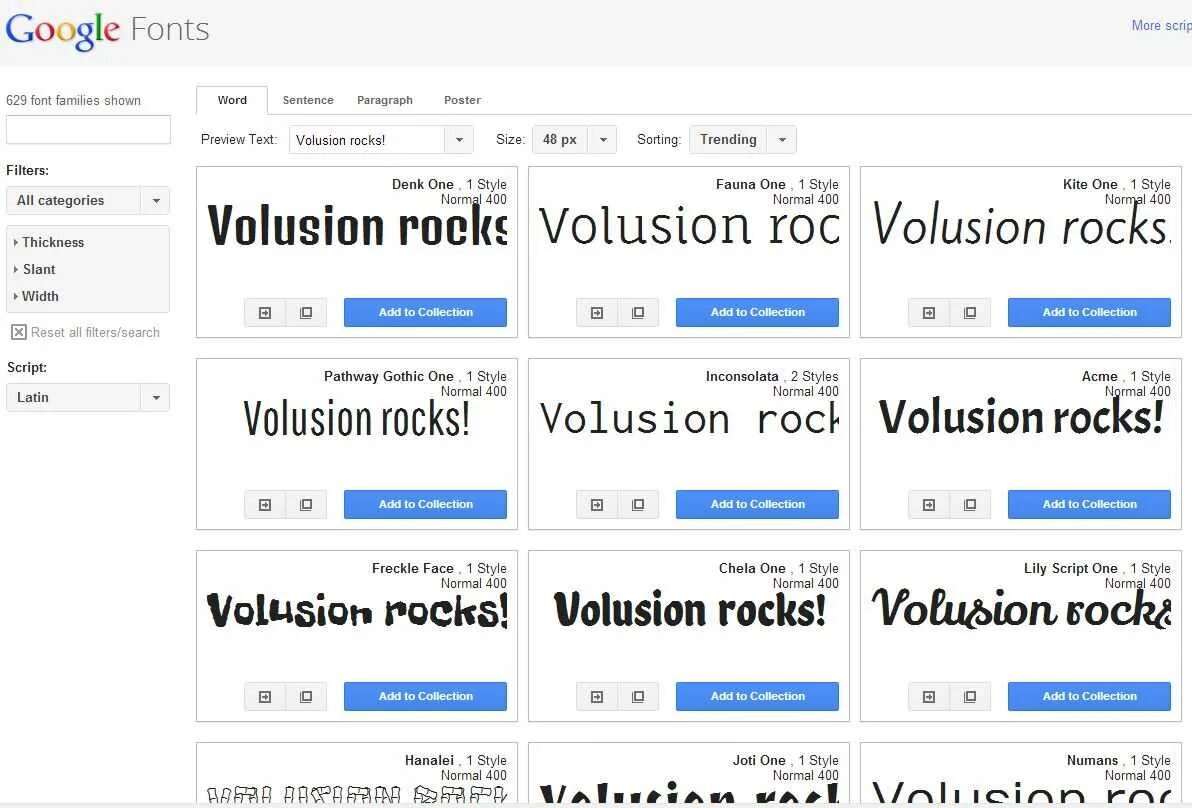Viewport: 1192px width, 808px height.
Task: Click pop-out icon on Denk One card
Action: tap(306, 312)
